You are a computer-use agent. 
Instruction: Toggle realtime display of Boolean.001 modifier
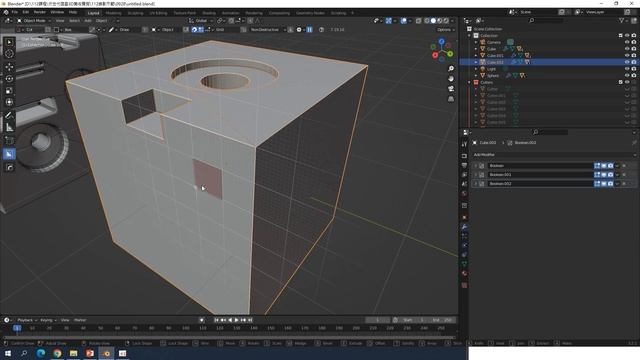(x=604, y=175)
